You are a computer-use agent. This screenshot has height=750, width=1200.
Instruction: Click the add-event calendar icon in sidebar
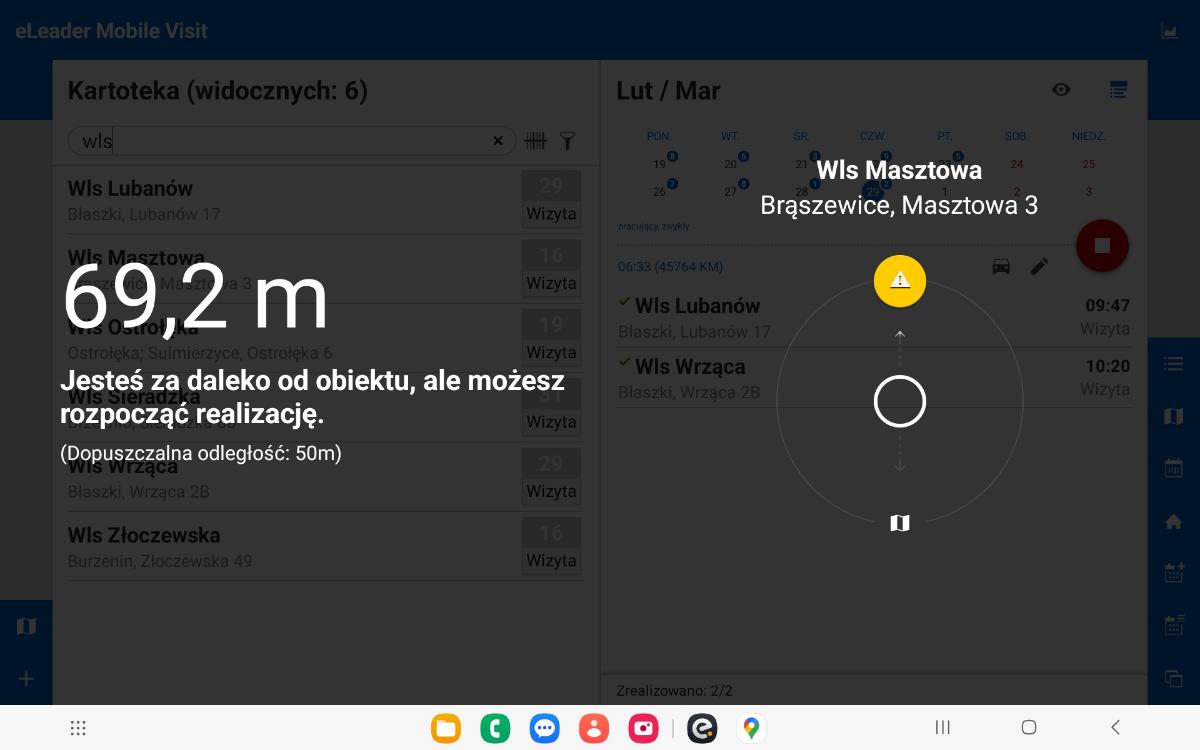point(1174,573)
